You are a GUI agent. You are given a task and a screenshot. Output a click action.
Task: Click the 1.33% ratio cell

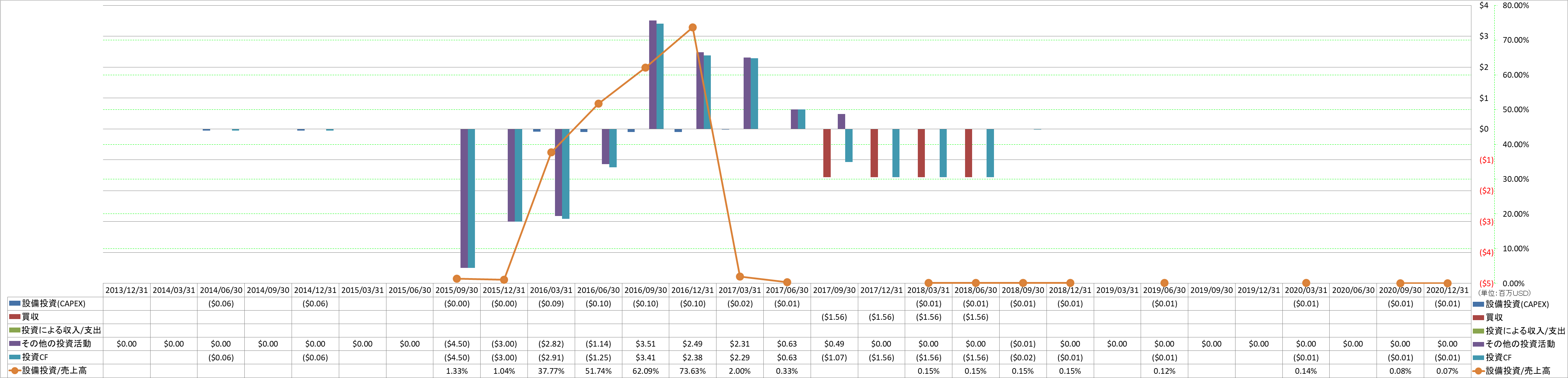(x=457, y=371)
